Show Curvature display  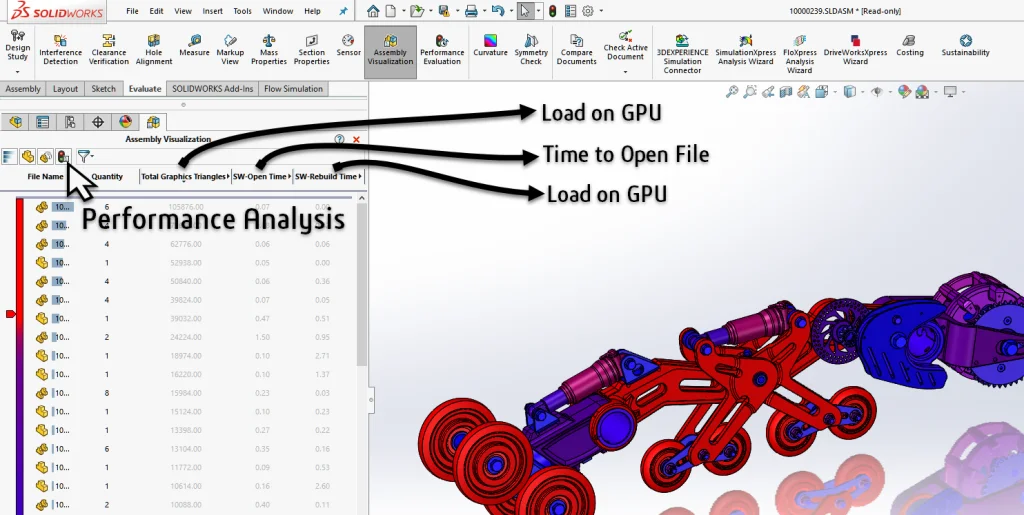[490, 46]
